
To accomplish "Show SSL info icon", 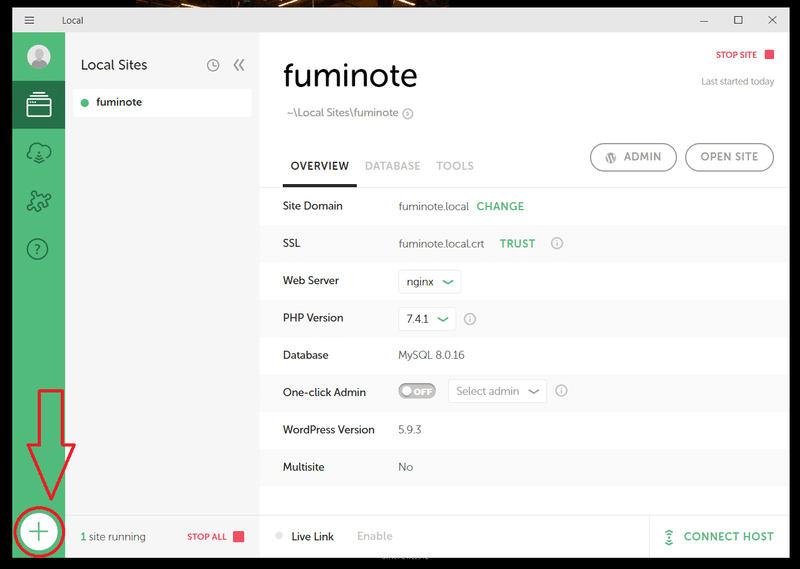I will [x=557, y=243].
